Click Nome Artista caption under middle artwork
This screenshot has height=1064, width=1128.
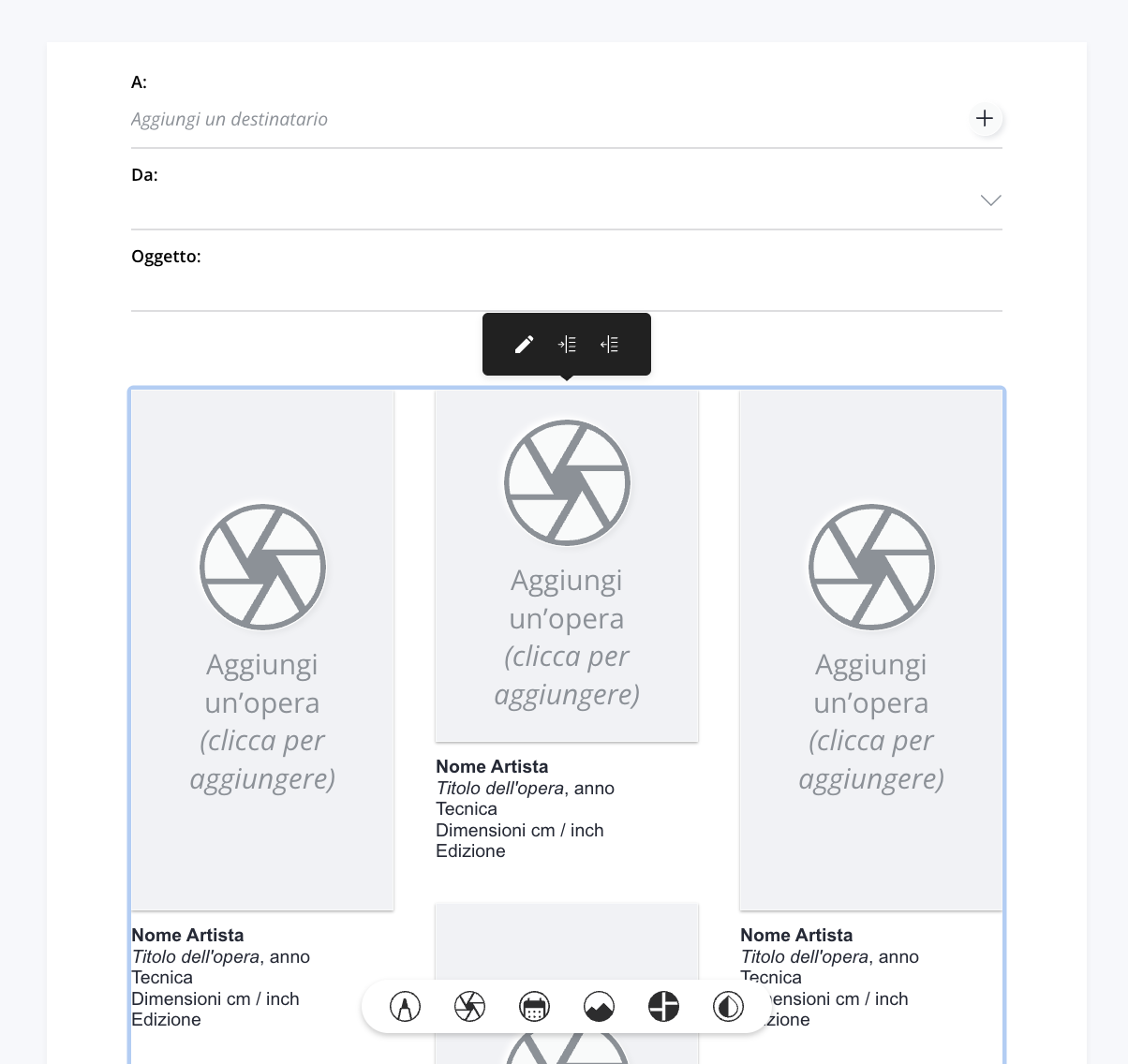(492, 767)
